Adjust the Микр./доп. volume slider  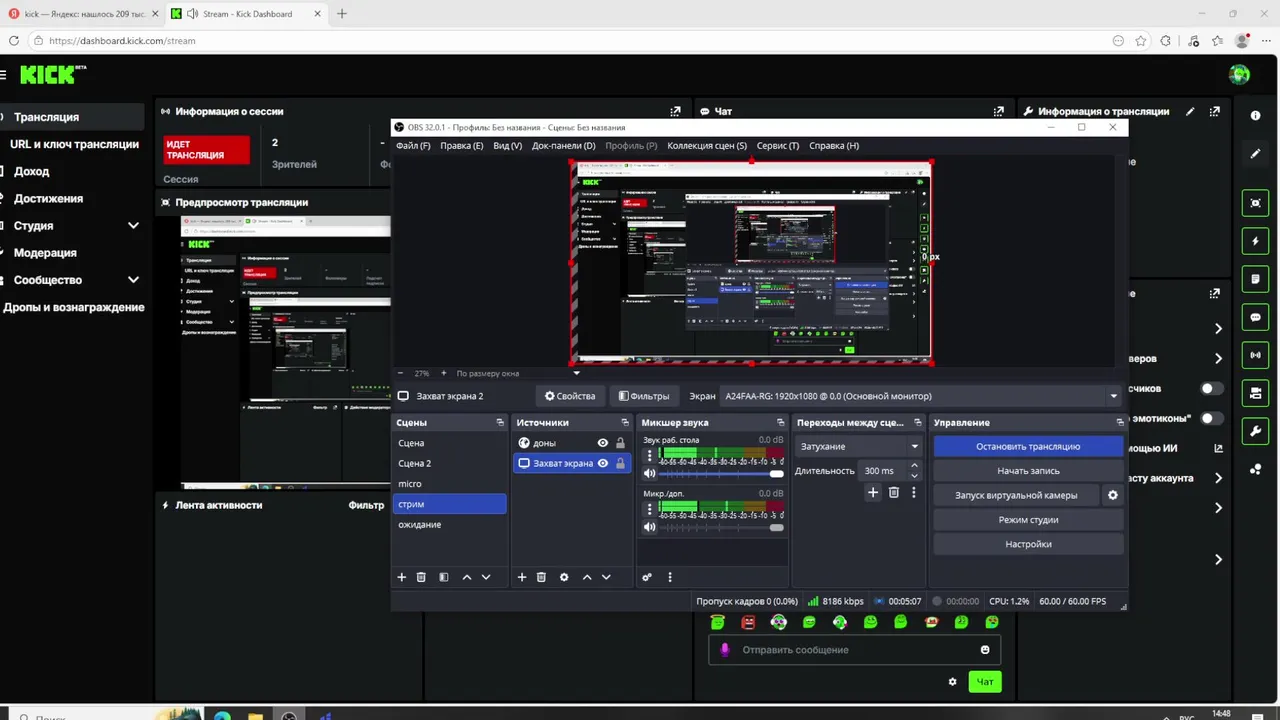tap(721, 527)
